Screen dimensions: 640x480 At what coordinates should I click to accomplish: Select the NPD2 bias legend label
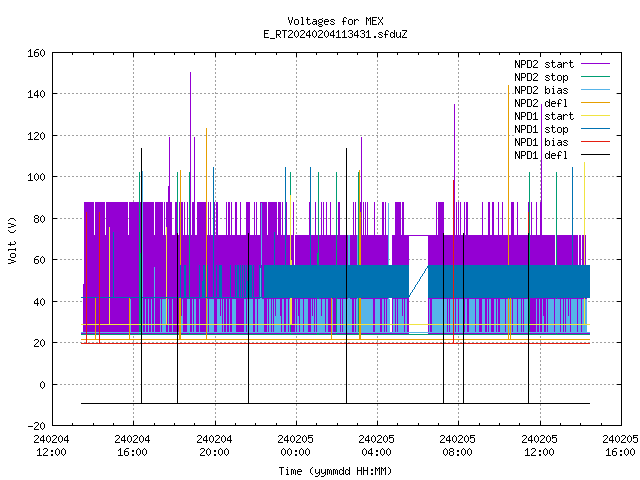(541, 90)
